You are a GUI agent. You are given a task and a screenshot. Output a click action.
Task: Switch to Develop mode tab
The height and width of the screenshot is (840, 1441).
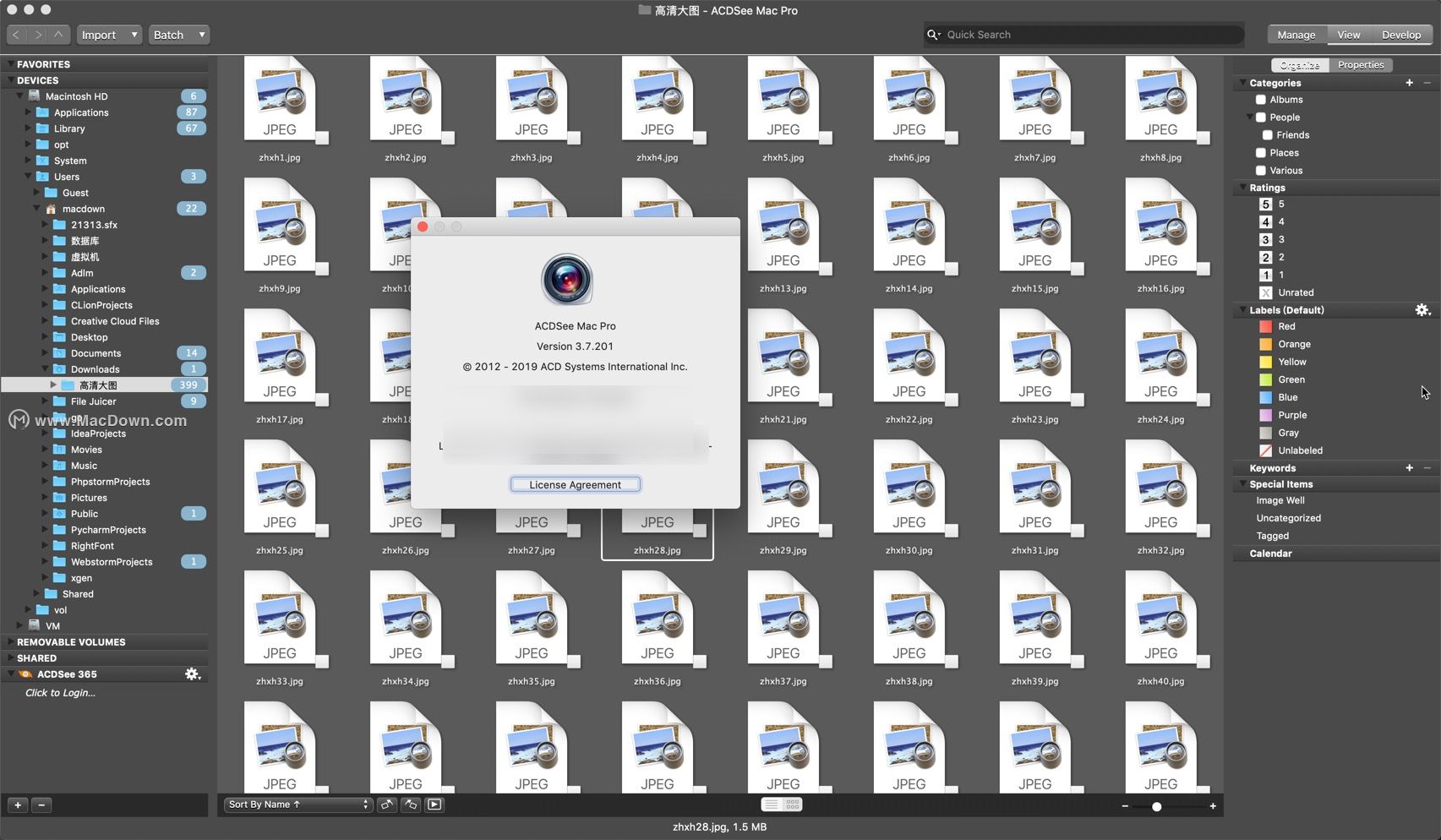point(1401,35)
